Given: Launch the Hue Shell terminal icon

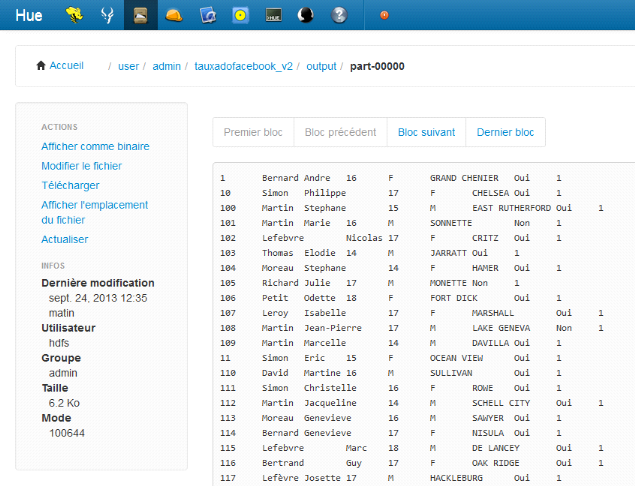Looking at the screenshot, I should click(273, 15).
